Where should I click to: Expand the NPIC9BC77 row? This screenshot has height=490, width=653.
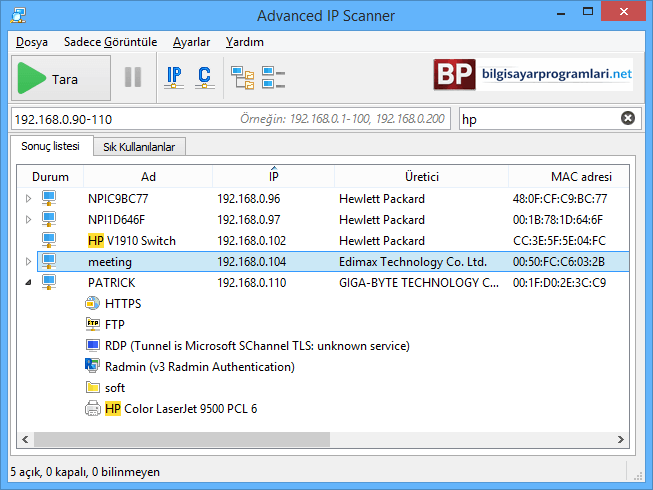pos(28,199)
